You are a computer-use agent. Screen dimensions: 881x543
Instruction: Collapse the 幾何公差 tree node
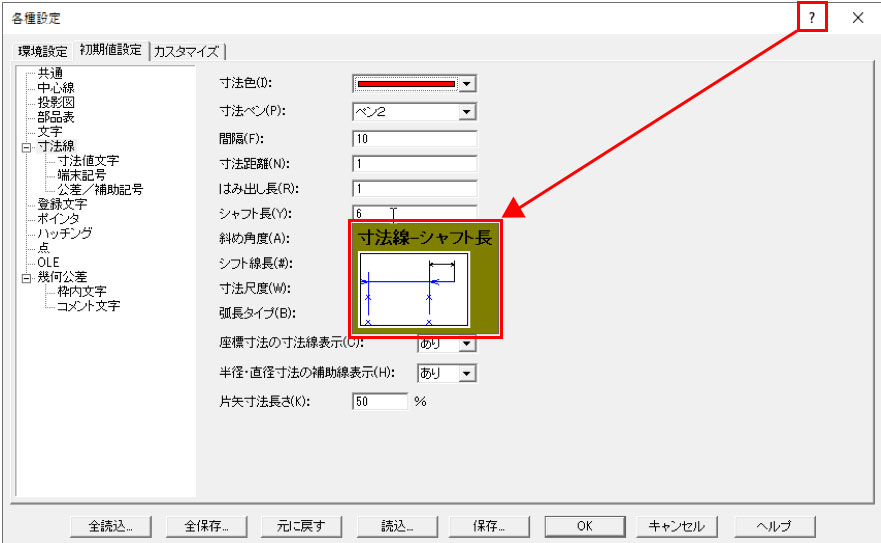25,277
